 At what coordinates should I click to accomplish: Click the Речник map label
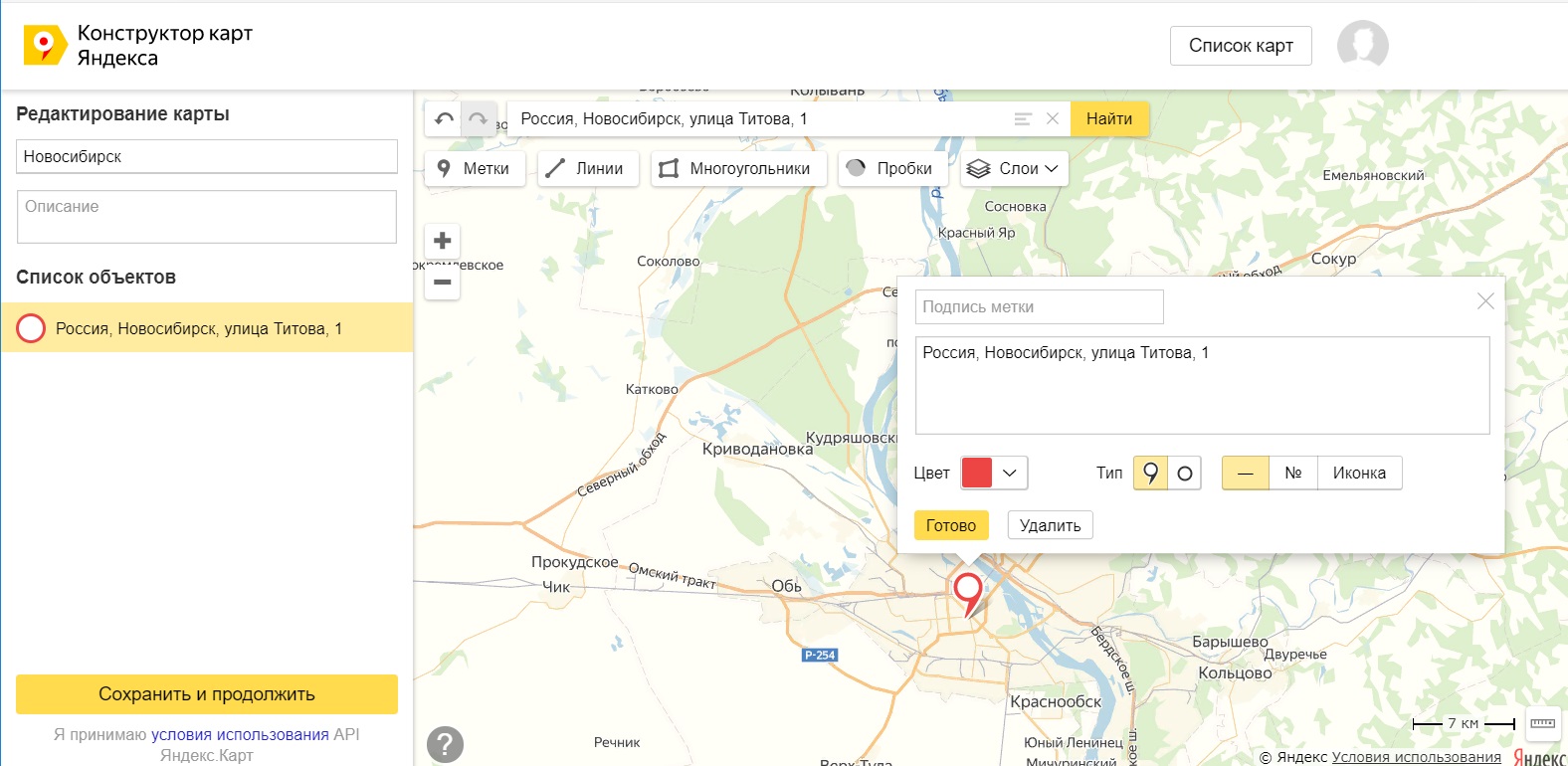(x=617, y=742)
